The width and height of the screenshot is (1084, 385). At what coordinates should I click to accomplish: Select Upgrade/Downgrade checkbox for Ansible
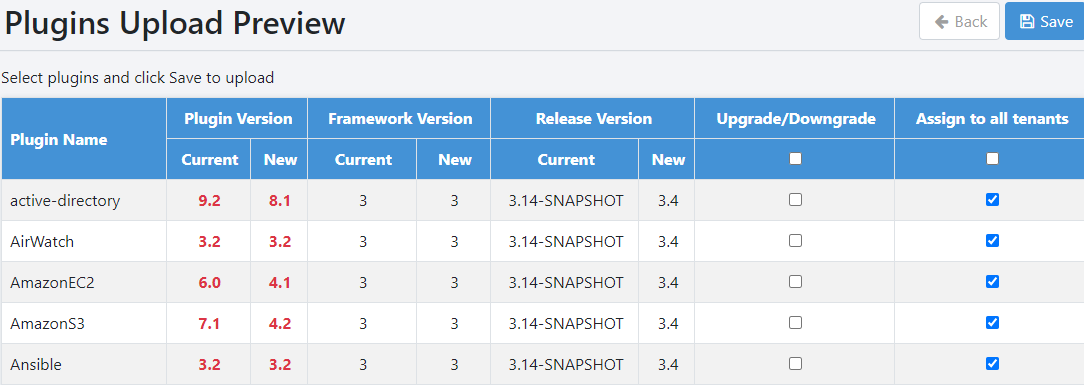(x=795, y=364)
